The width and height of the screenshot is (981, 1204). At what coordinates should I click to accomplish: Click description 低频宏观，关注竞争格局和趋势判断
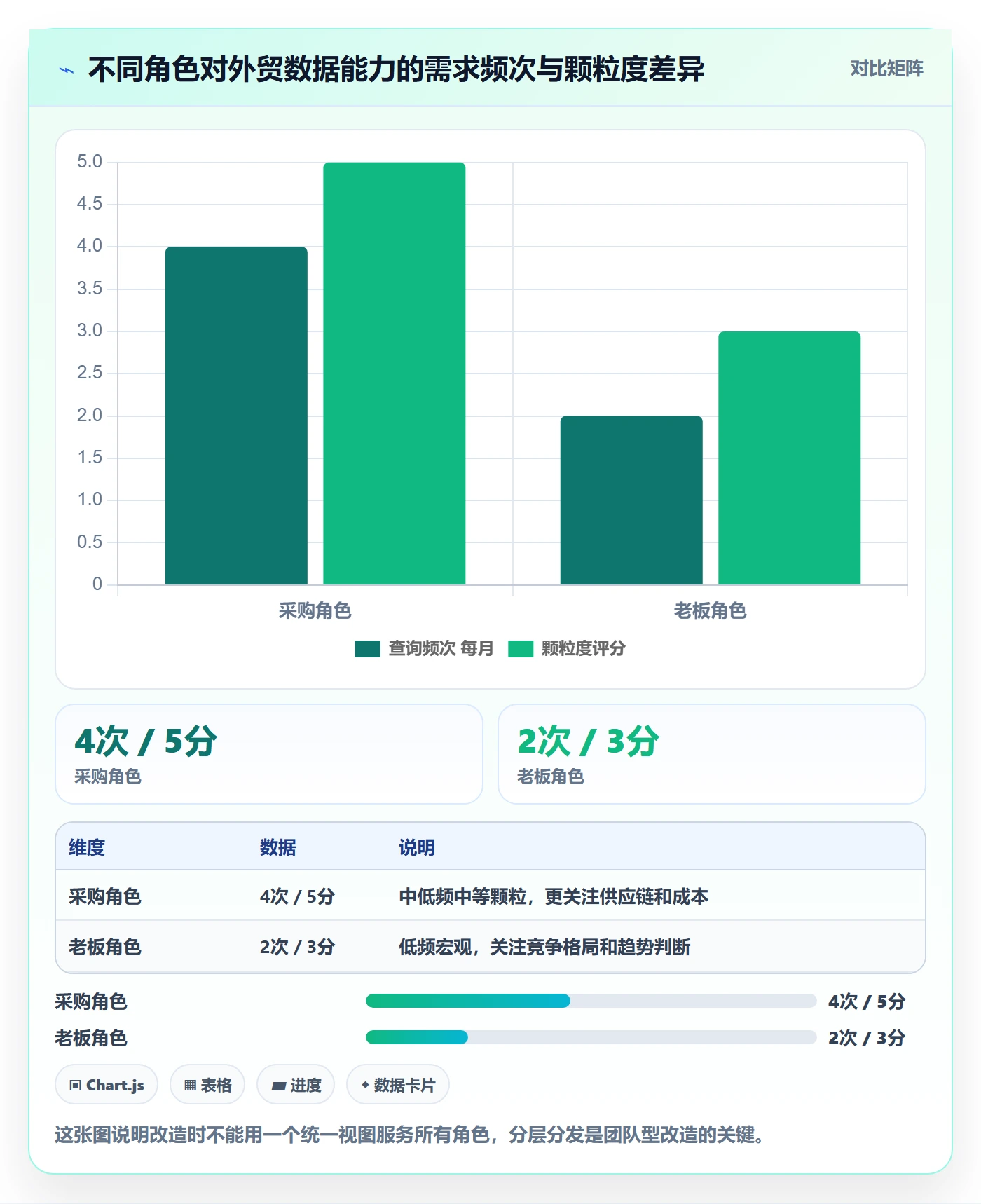544,947
